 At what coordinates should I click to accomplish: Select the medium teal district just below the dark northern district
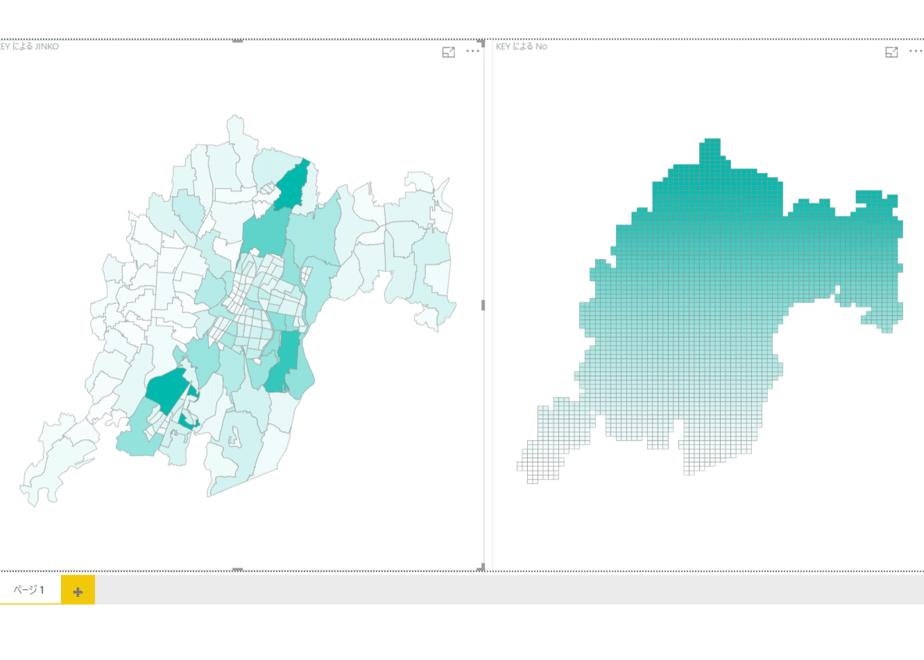[x=263, y=232]
